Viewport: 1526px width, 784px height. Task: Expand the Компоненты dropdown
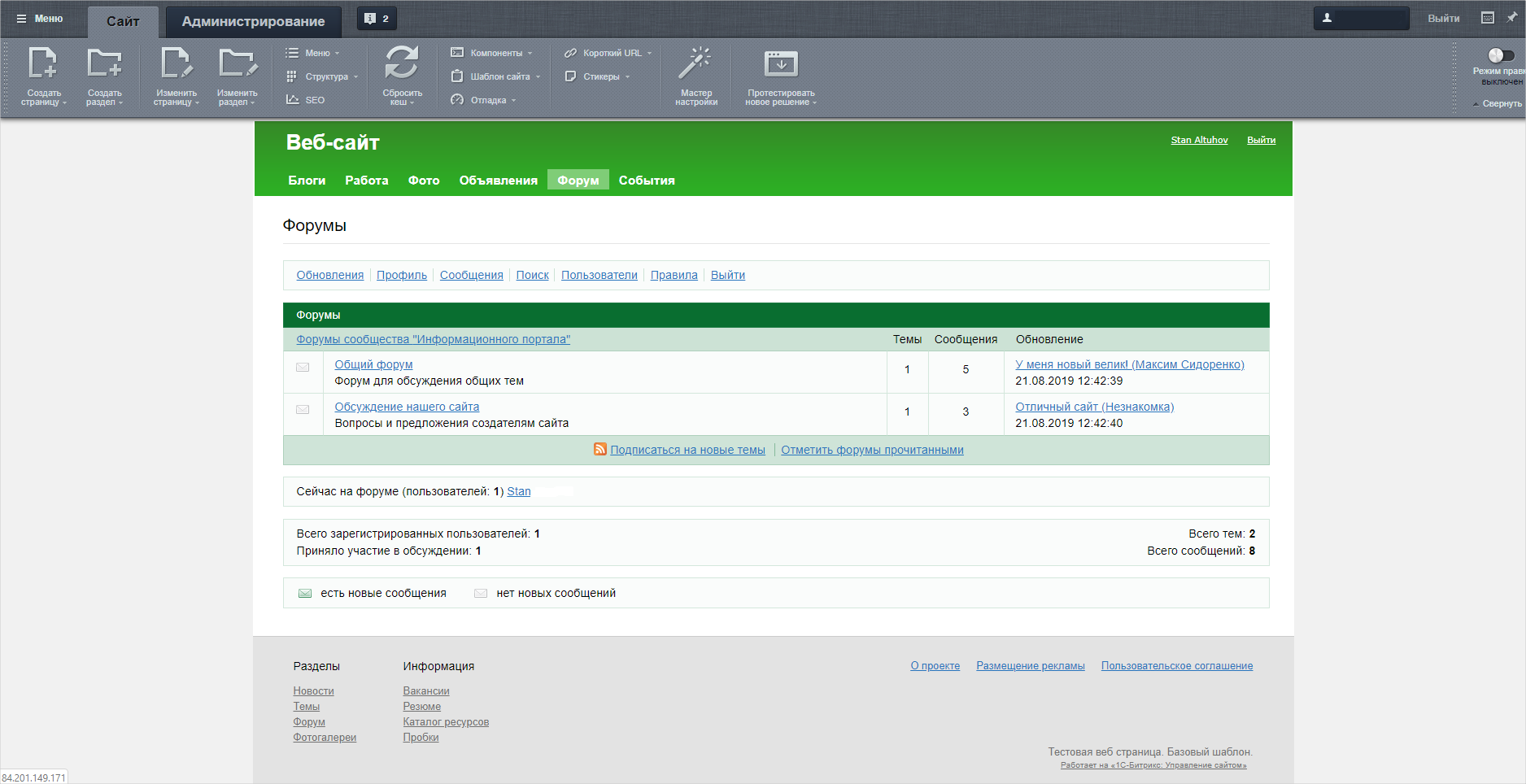pos(492,53)
